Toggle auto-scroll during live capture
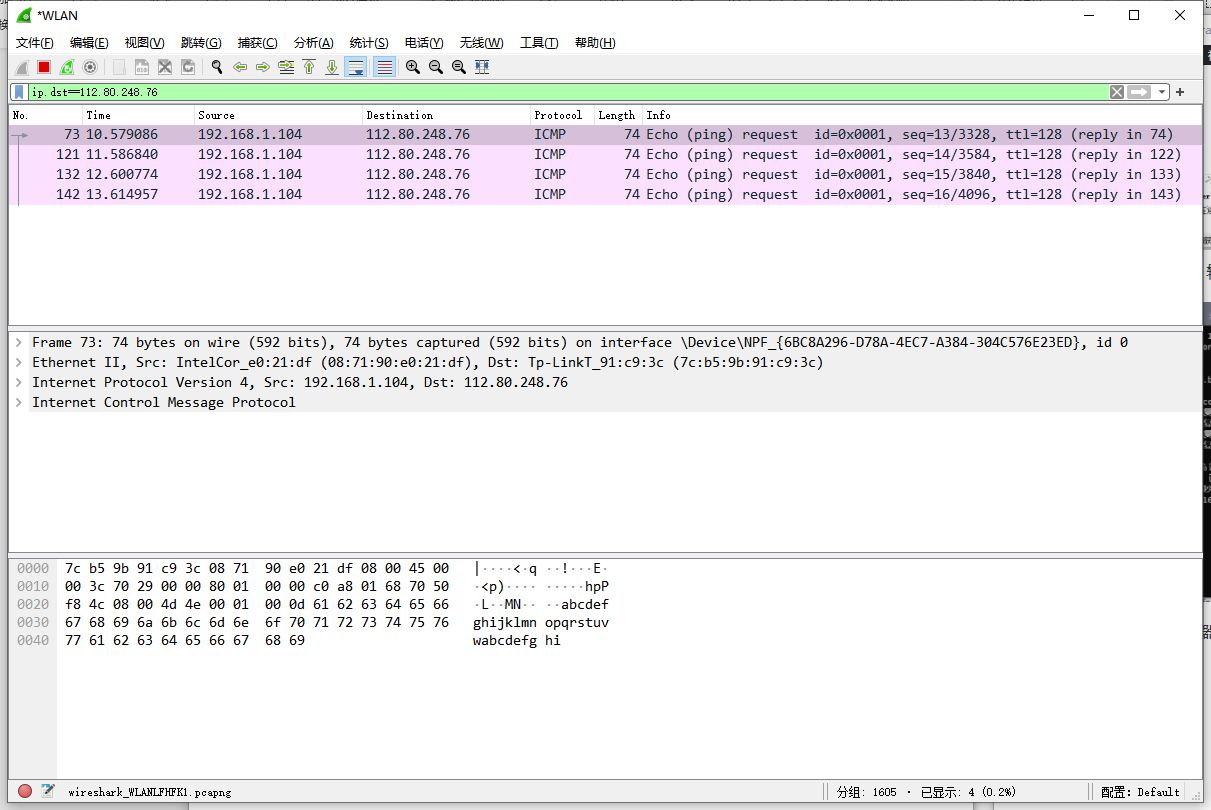 (355, 67)
